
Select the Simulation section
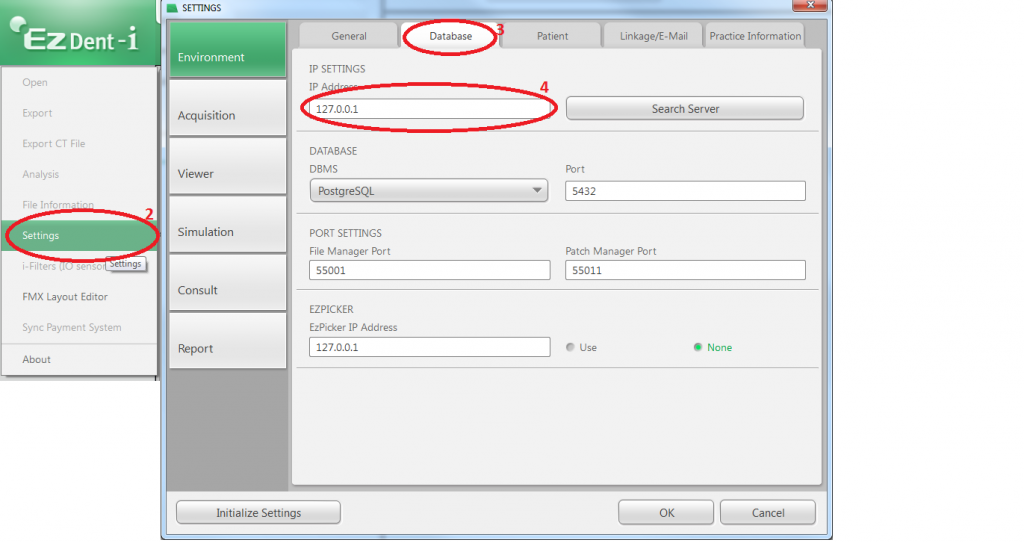coord(228,224)
